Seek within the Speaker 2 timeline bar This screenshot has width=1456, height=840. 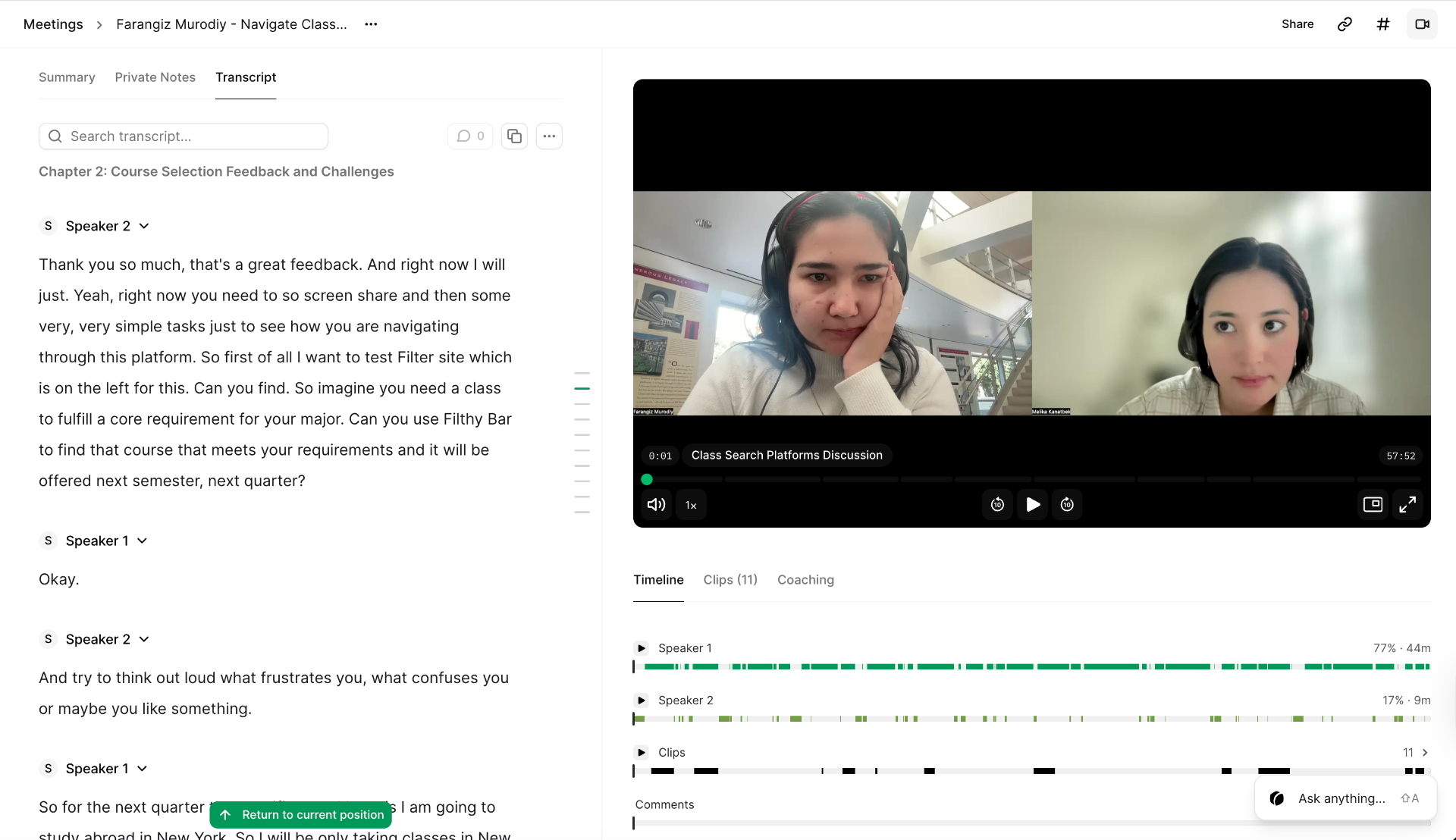[x=1032, y=719]
